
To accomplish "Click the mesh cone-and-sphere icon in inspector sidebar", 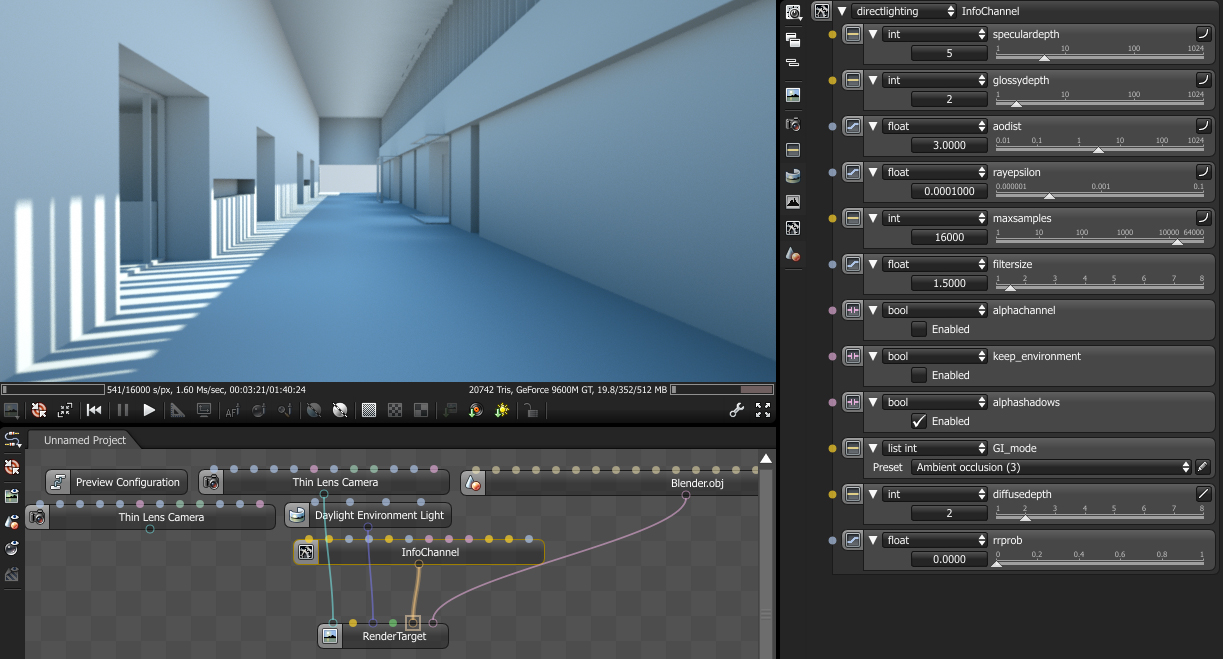I will [x=793, y=255].
